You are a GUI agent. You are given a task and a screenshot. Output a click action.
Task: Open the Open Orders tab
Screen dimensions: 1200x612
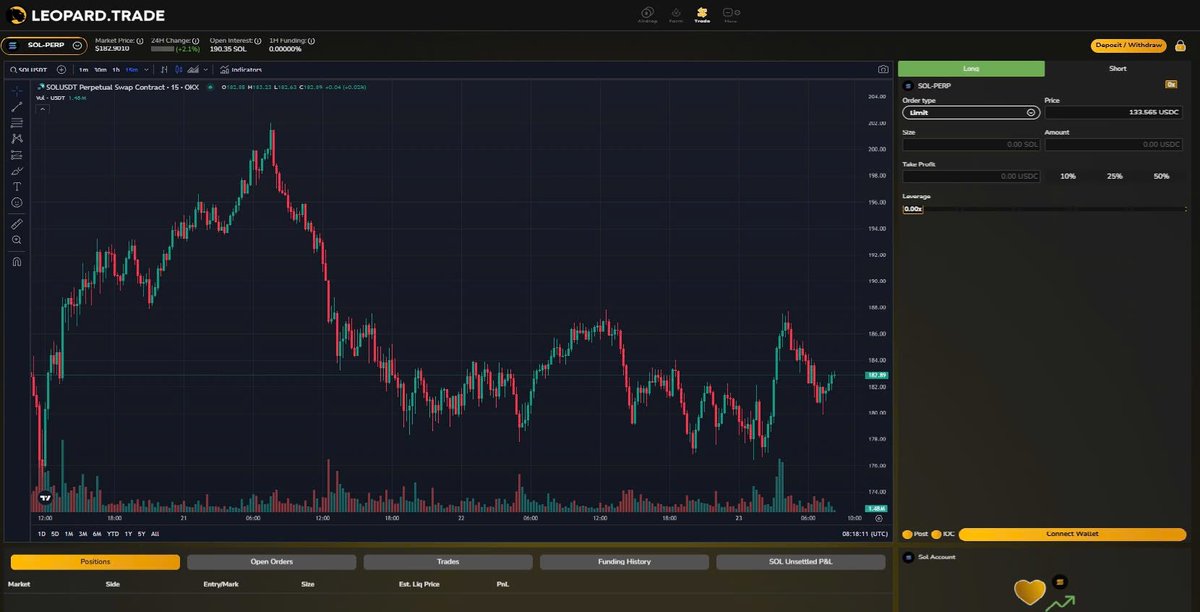click(272, 562)
